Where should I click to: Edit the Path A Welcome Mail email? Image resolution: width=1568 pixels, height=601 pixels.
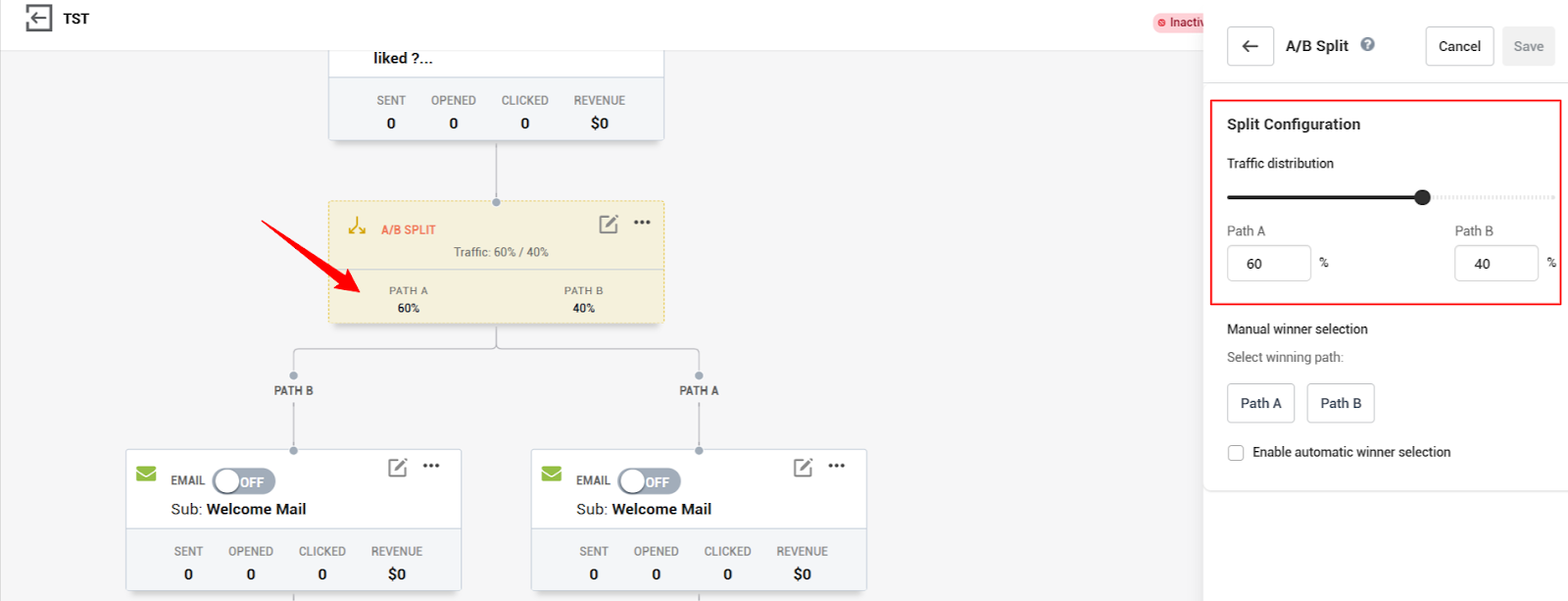tap(803, 467)
